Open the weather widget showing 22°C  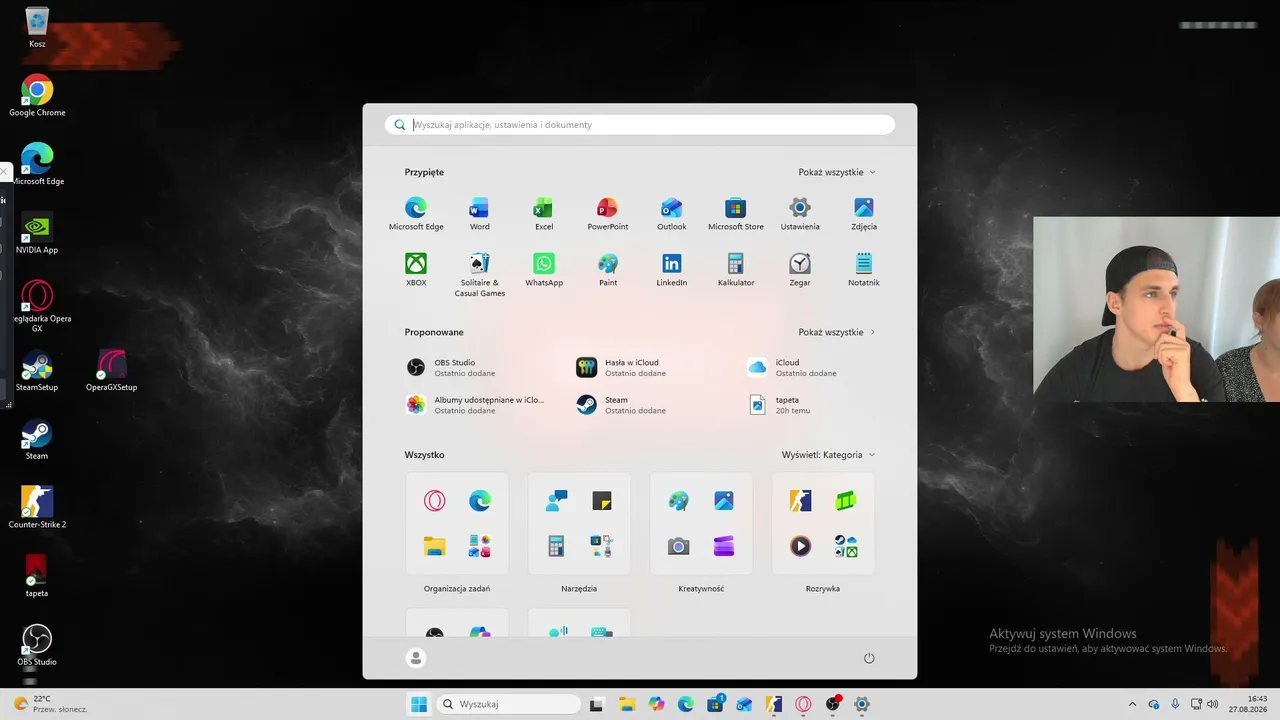coord(50,704)
